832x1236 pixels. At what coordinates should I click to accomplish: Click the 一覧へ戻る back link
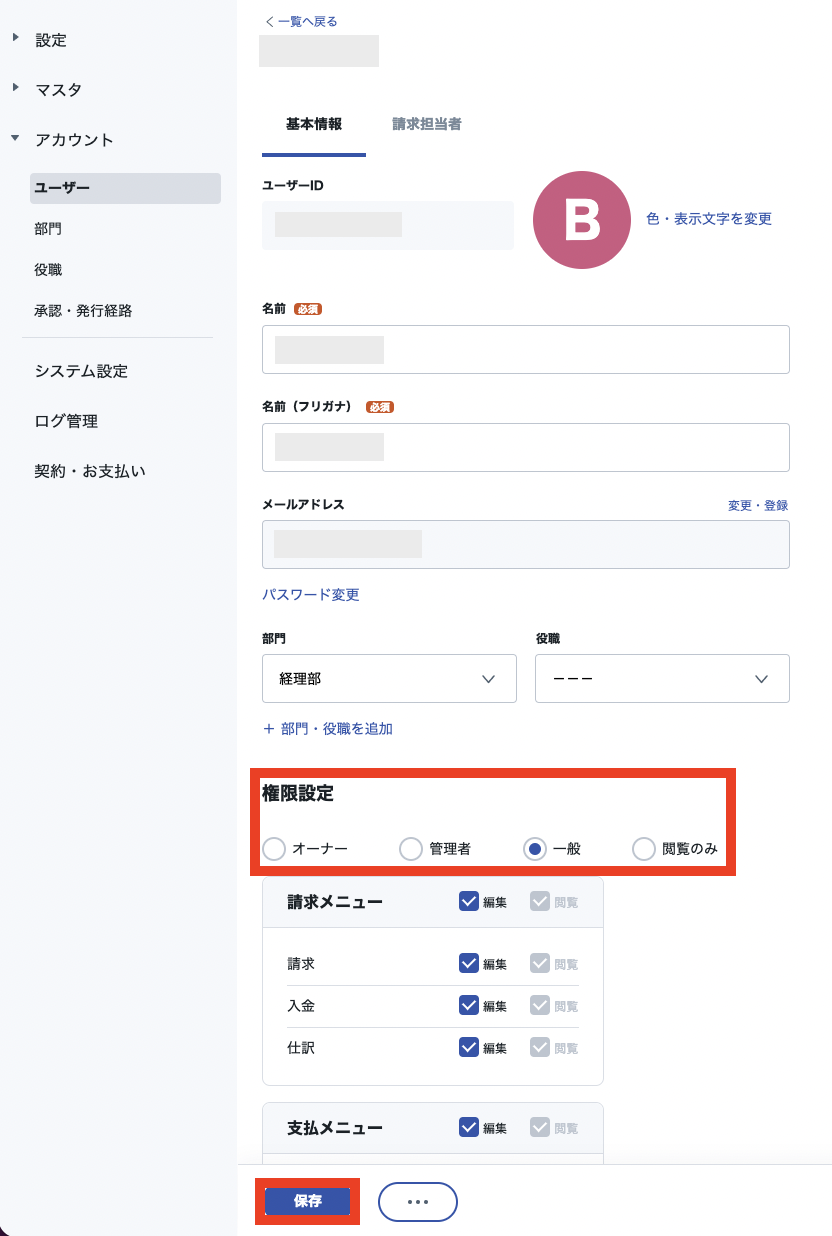[301, 21]
